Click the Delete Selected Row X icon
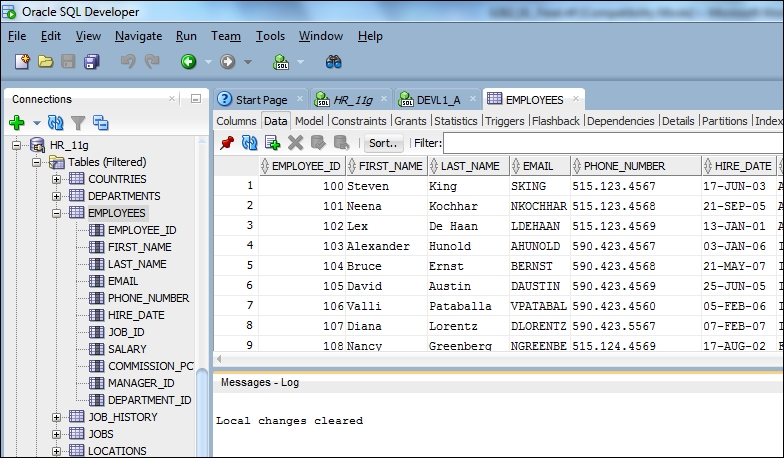 click(x=296, y=143)
